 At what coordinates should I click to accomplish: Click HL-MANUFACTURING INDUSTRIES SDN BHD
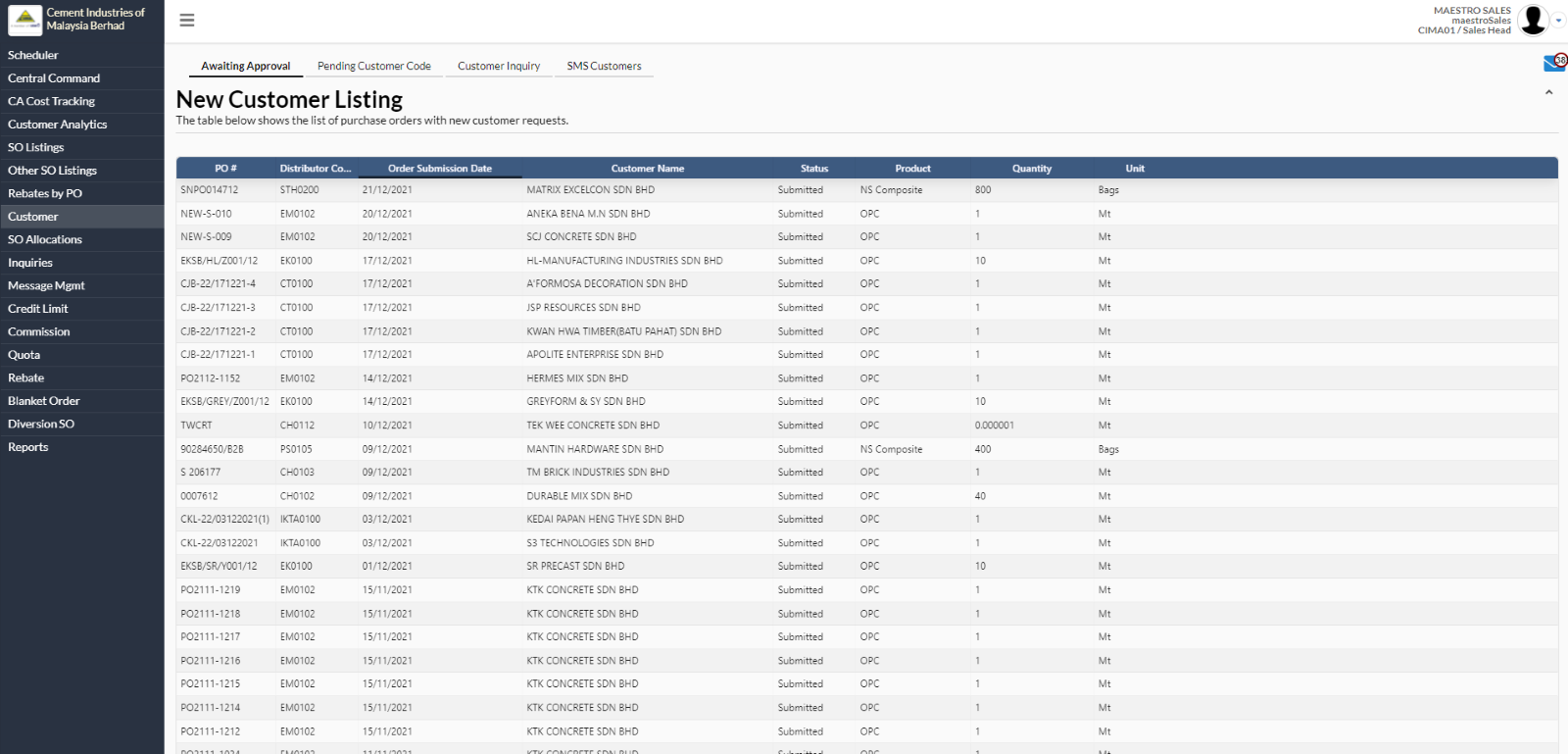click(x=624, y=261)
